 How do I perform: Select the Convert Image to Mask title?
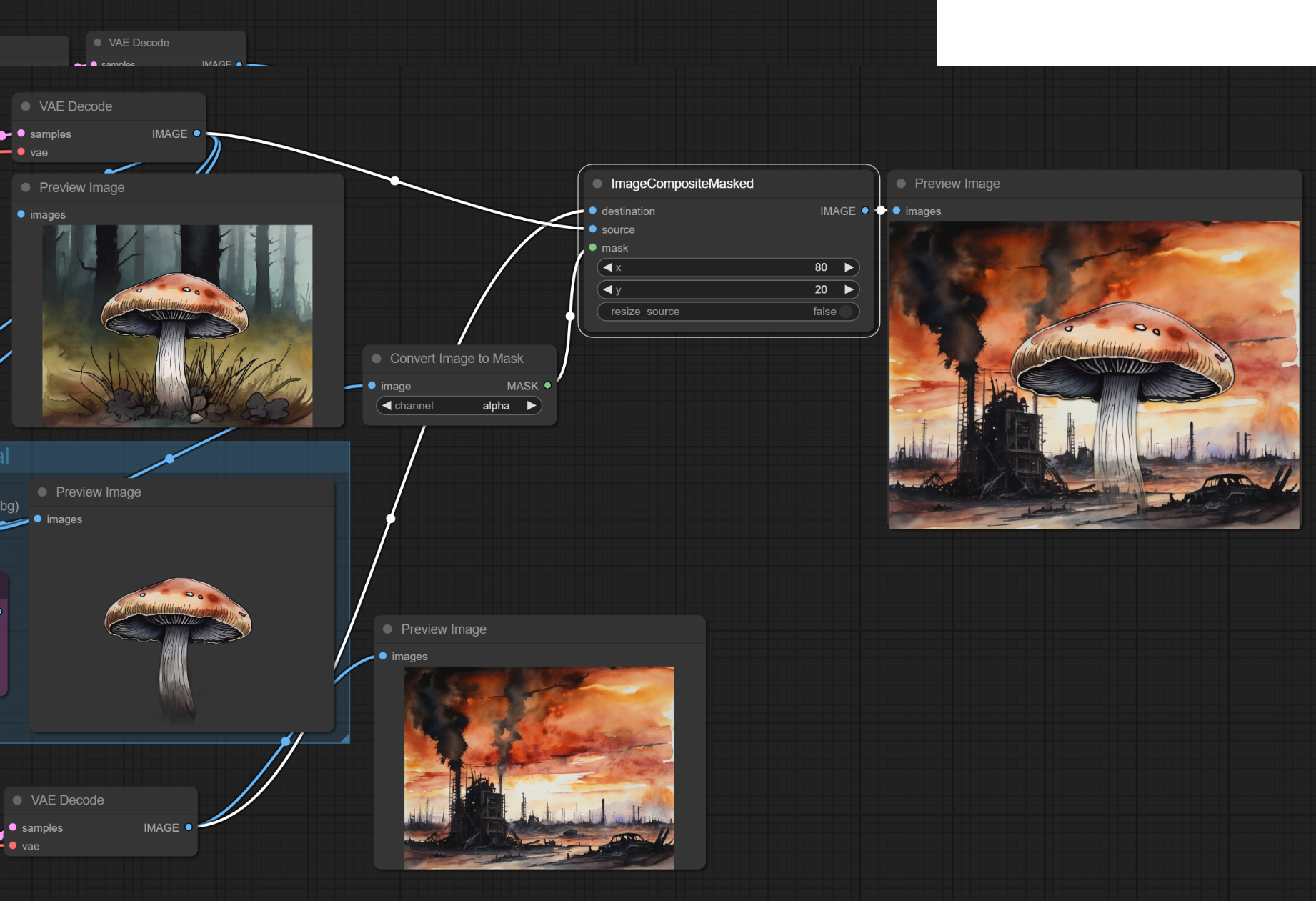click(457, 359)
